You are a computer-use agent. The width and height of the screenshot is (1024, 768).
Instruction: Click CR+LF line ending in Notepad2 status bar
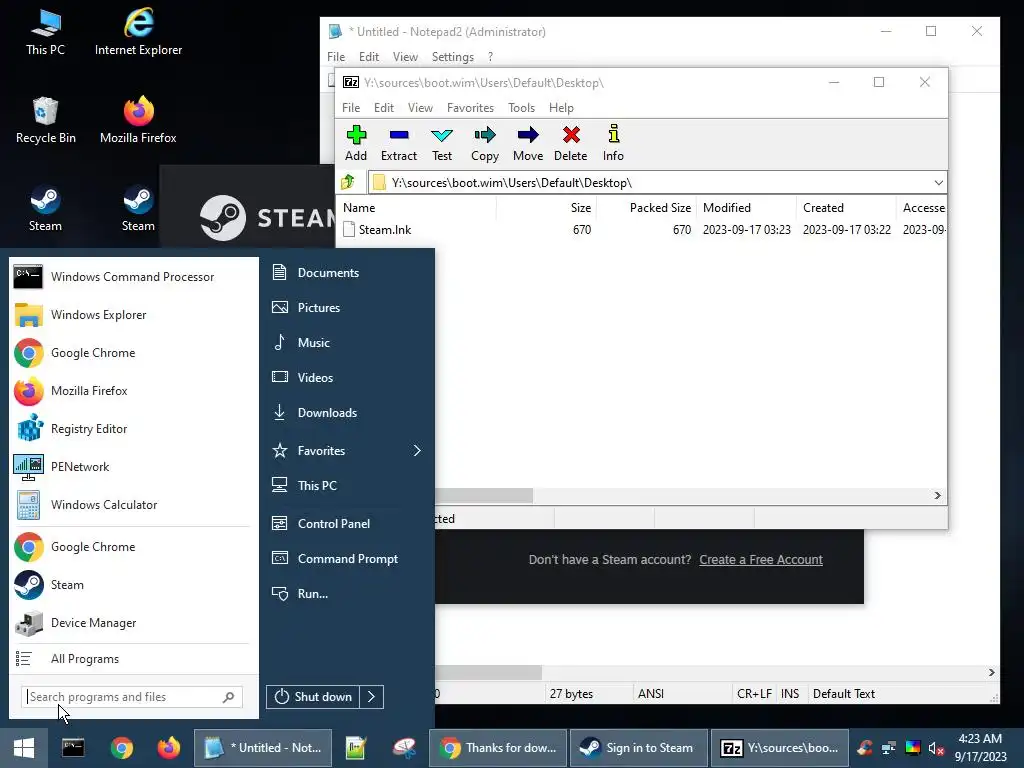tap(754, 694)
